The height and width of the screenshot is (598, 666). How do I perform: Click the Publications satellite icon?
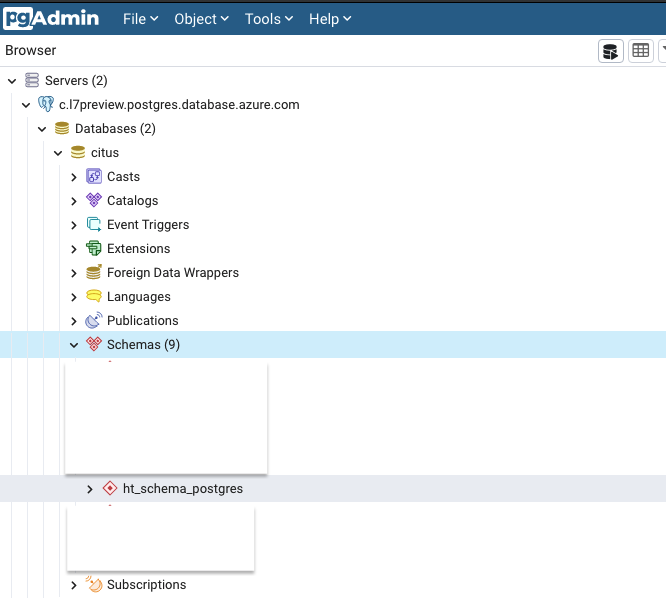[94, 320]
